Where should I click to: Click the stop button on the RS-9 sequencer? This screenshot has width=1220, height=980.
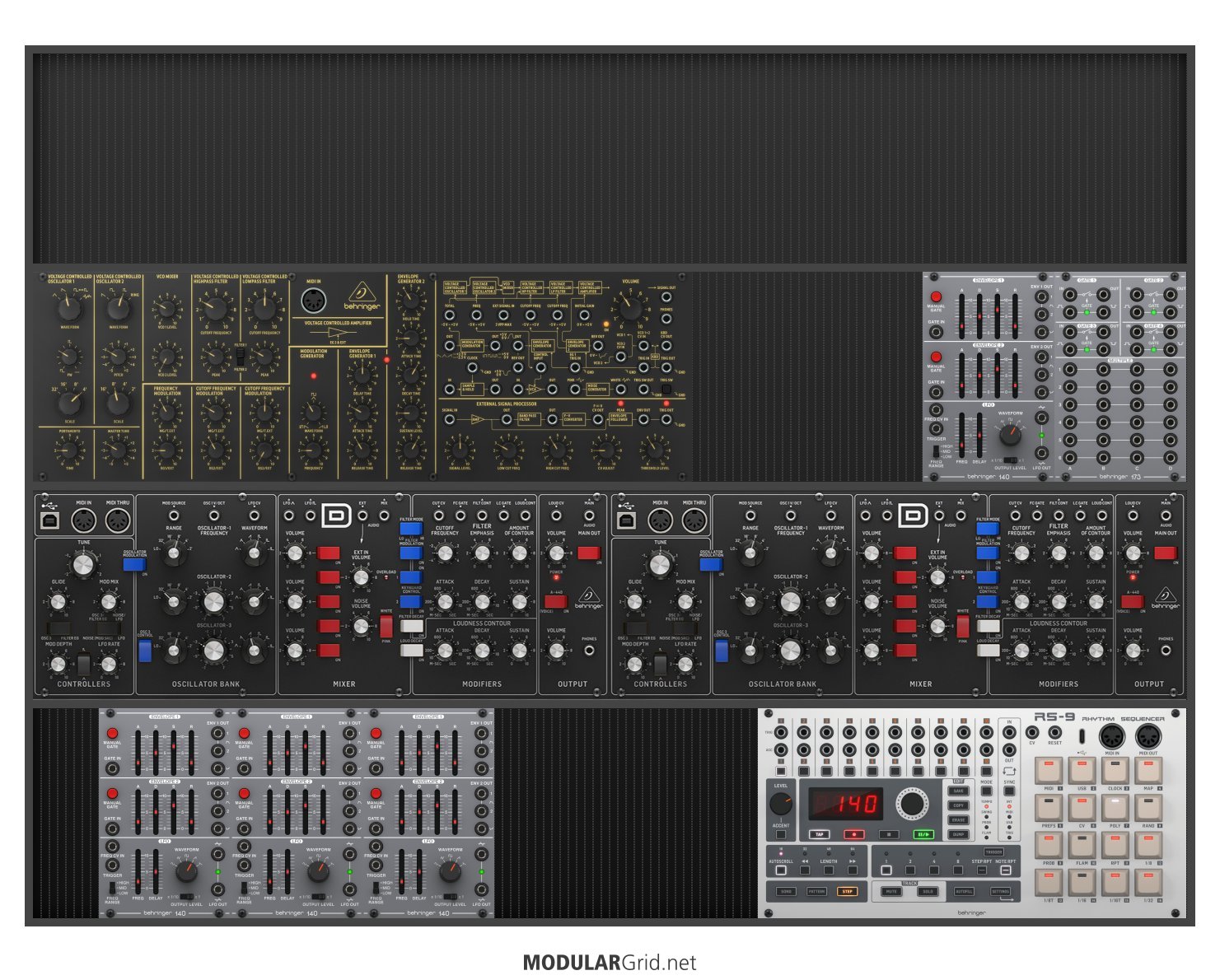[889, 834]
